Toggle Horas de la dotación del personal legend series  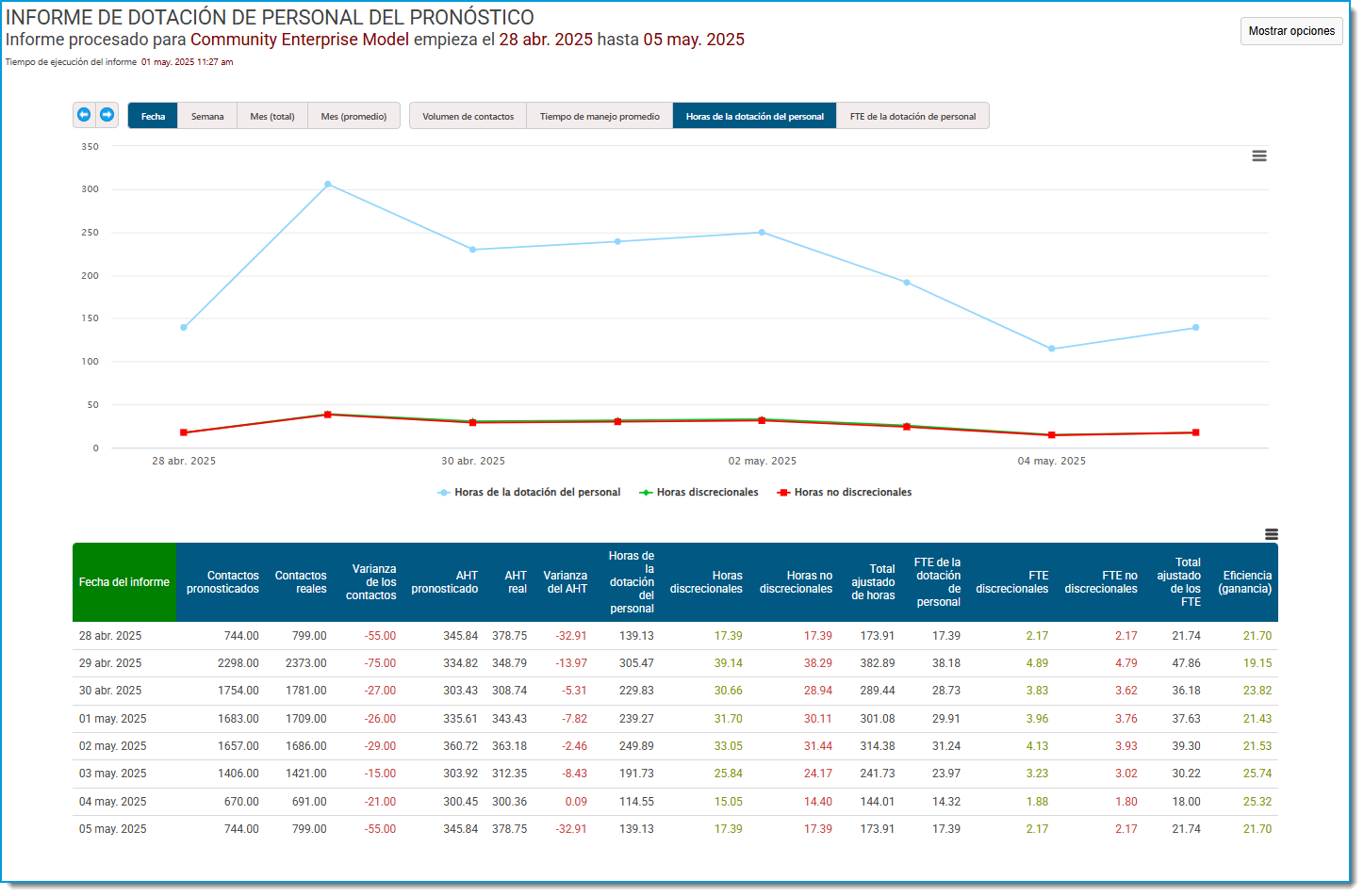[529, 493]
